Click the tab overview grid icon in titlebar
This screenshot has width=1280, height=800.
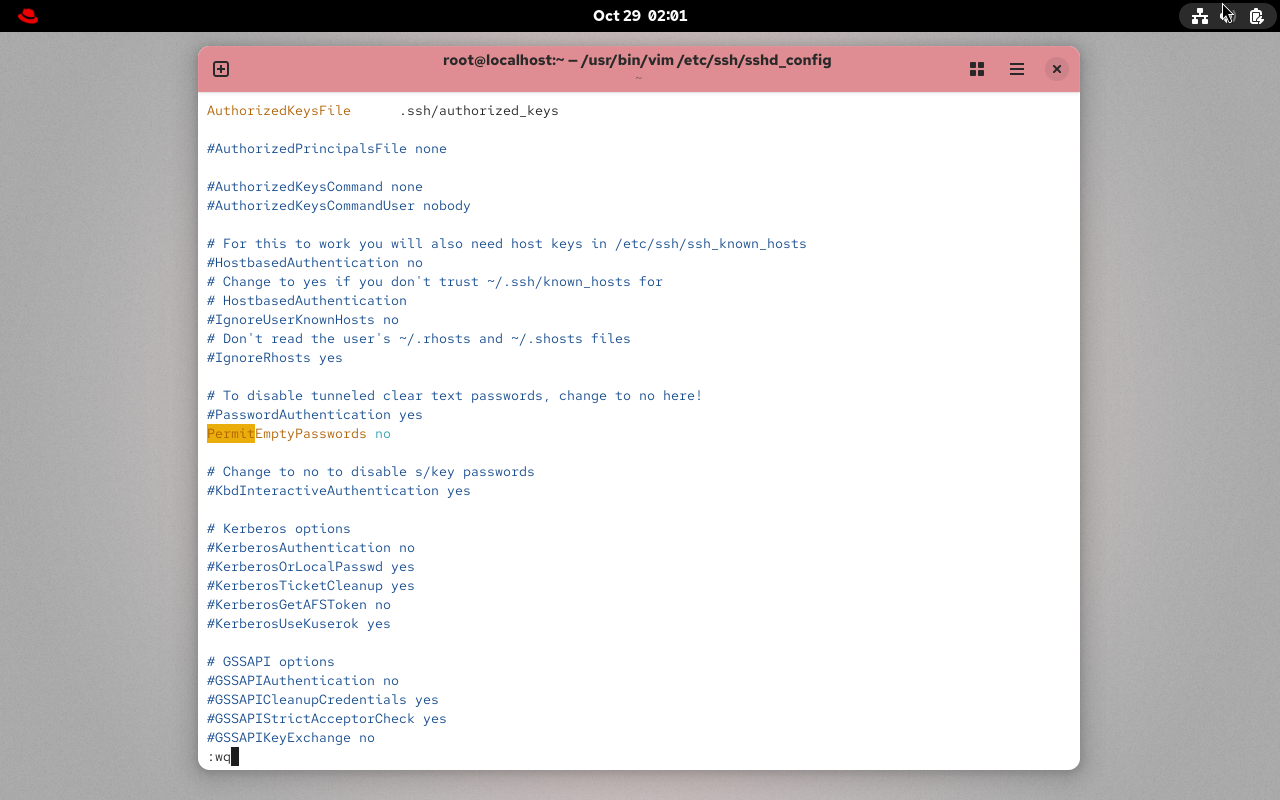(x=977, y=69)
